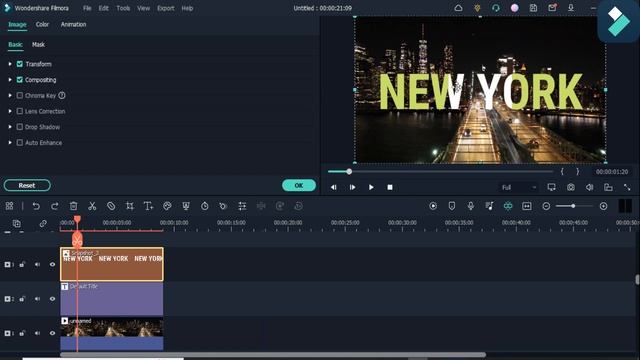This screenshot has height=360, width=640.
Task: Stop the preview playback
Action: 390,187
